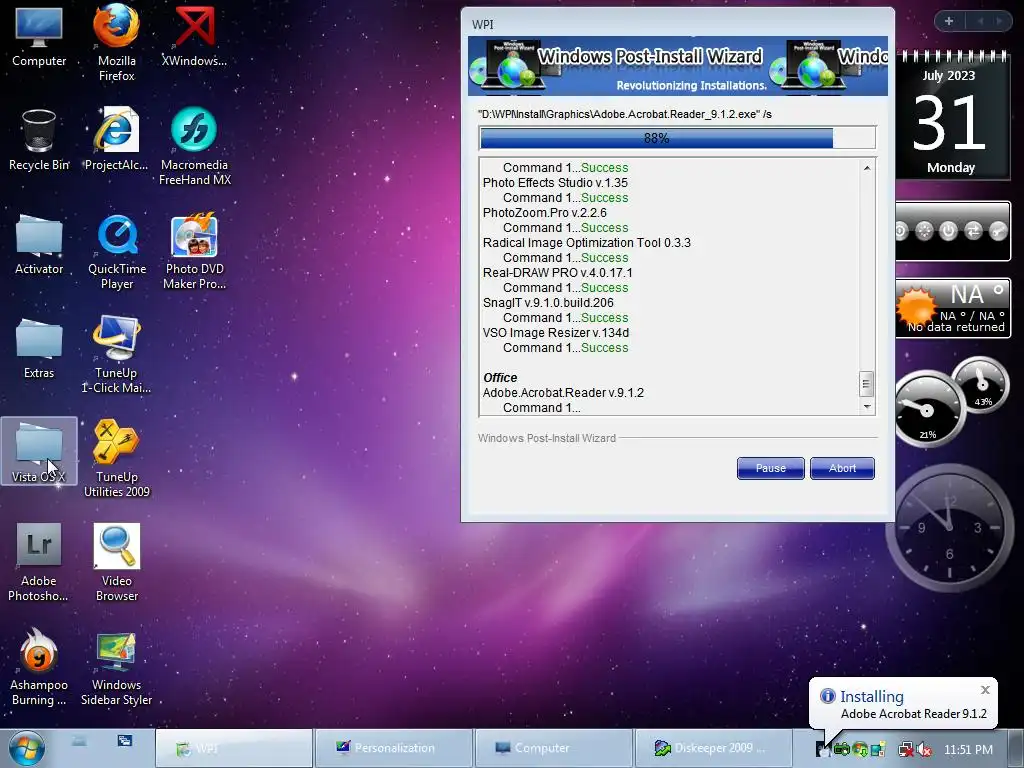Pause the WPI installation
This screenshot has width=1024, height=768.
pos(771,468)
